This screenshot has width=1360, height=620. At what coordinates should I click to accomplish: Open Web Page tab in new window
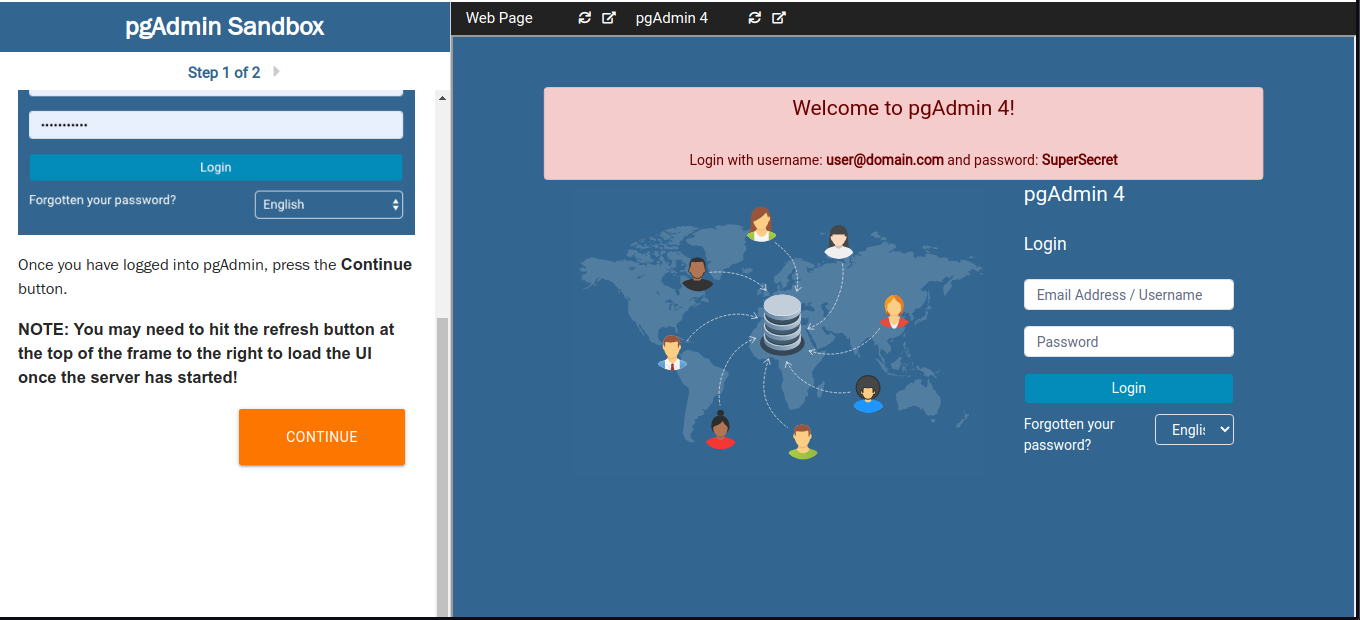coord(609,18)
